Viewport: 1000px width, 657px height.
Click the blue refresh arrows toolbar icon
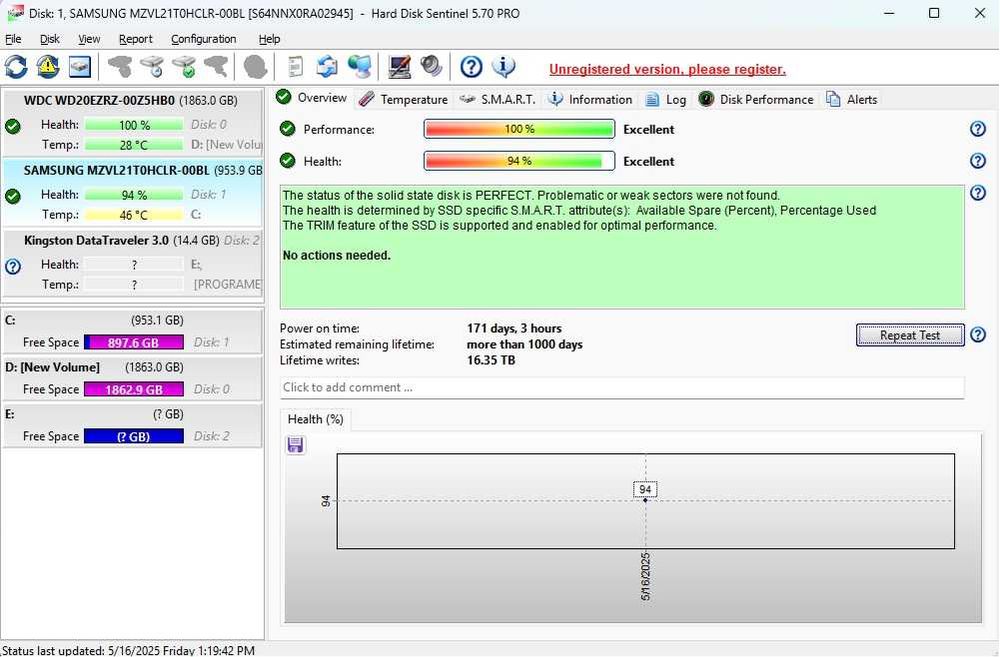[16, 66]
